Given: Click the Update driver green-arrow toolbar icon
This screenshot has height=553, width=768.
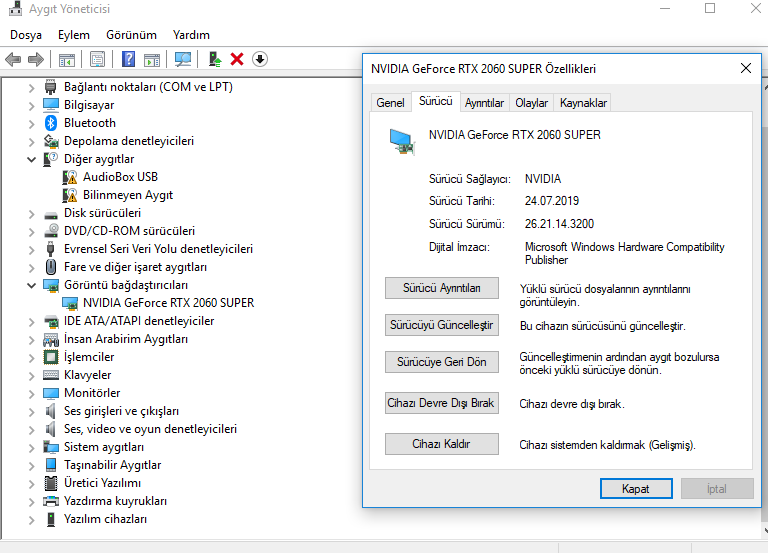Looking at the screenshot, I should (x=215, y=60).
